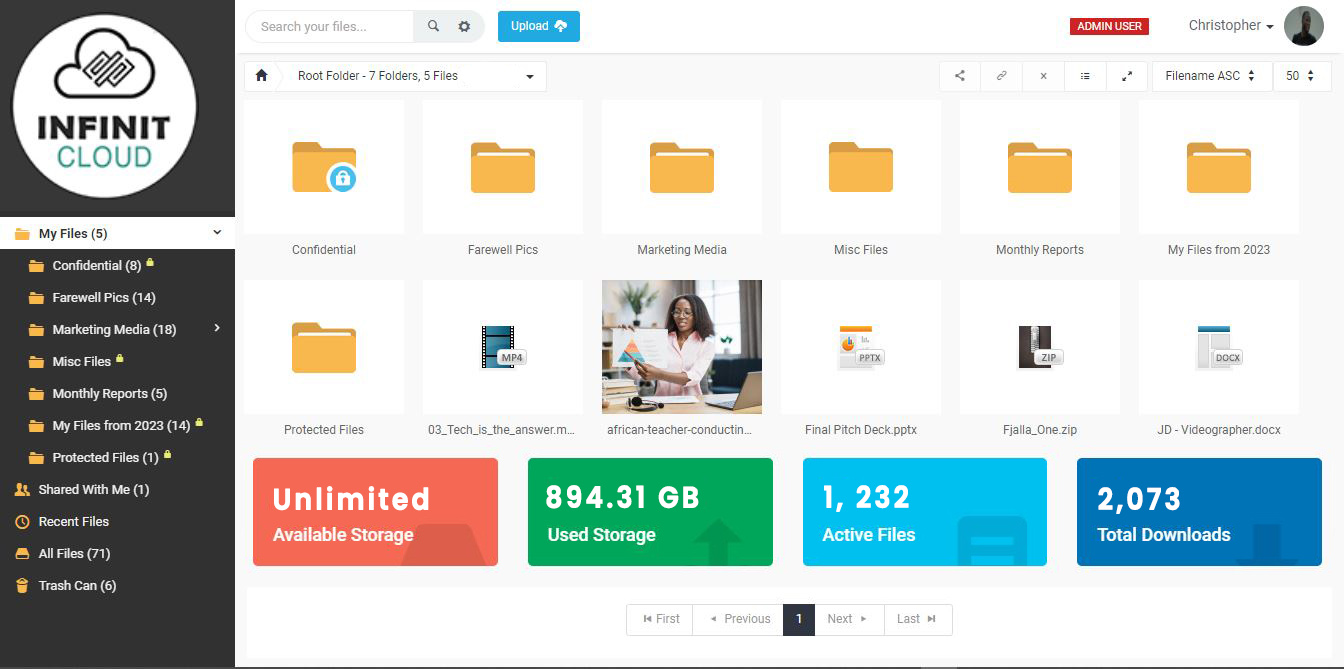1344x669 pixels.
Task: Open the 50 per page dropdown
Action: 1301,76
